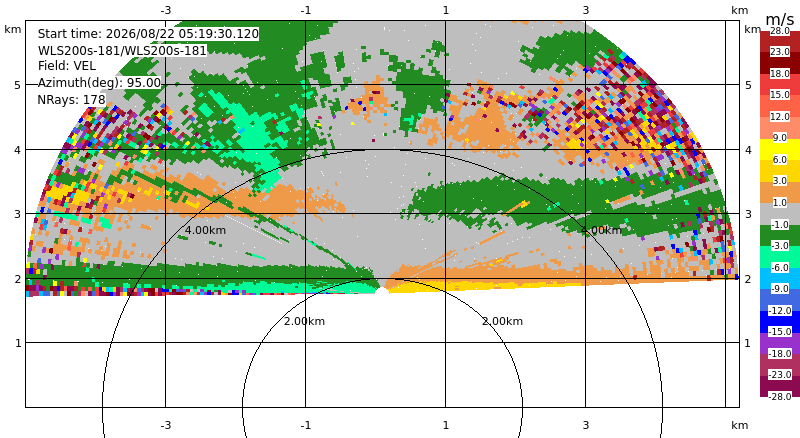Screen dimensions: 800x438
Task: Click the orange 1.0 colorbar band
Action: [x=780, y=192]
